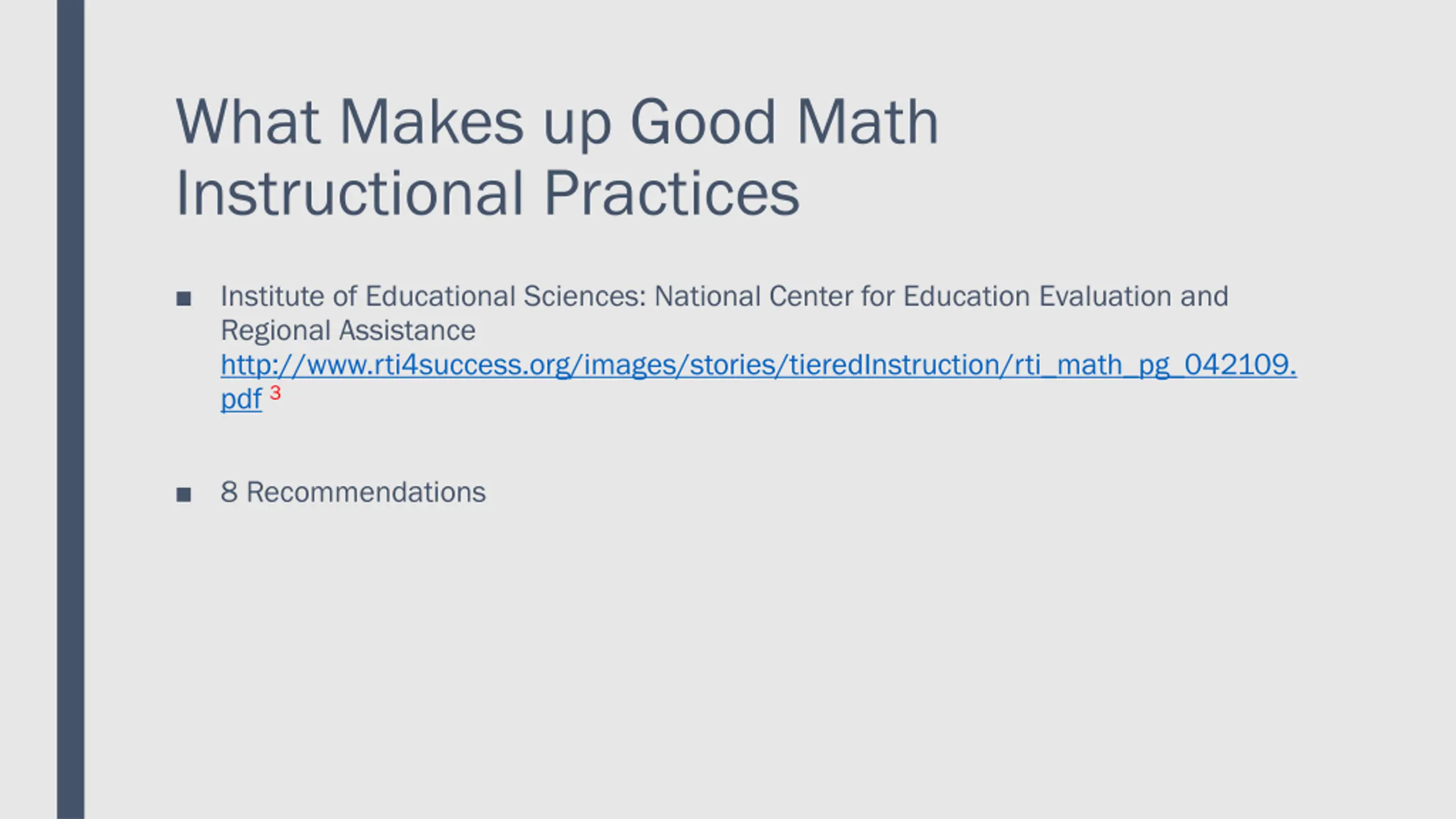
Task: Click the word 'Practices' in the title
Action: point(672,193)
